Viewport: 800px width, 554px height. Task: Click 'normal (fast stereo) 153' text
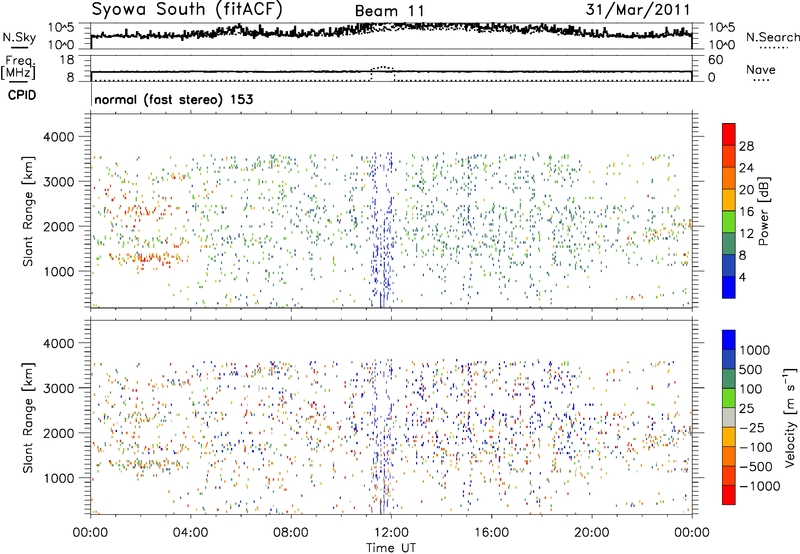coord(173,99)
